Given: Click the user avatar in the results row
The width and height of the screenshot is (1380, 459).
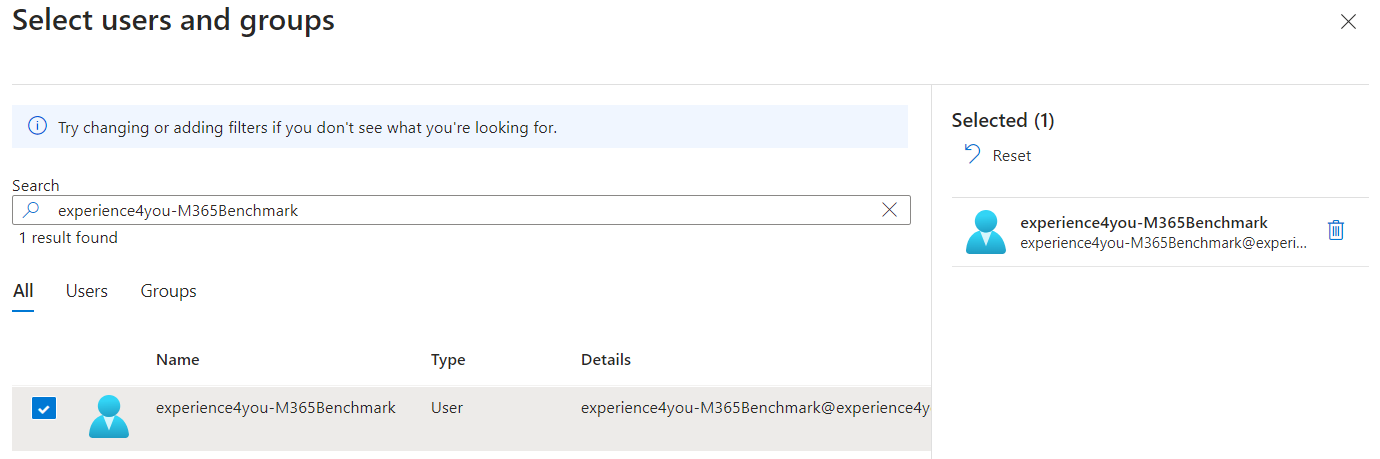Looking at the screenshot, I should [x=109, y=416].
